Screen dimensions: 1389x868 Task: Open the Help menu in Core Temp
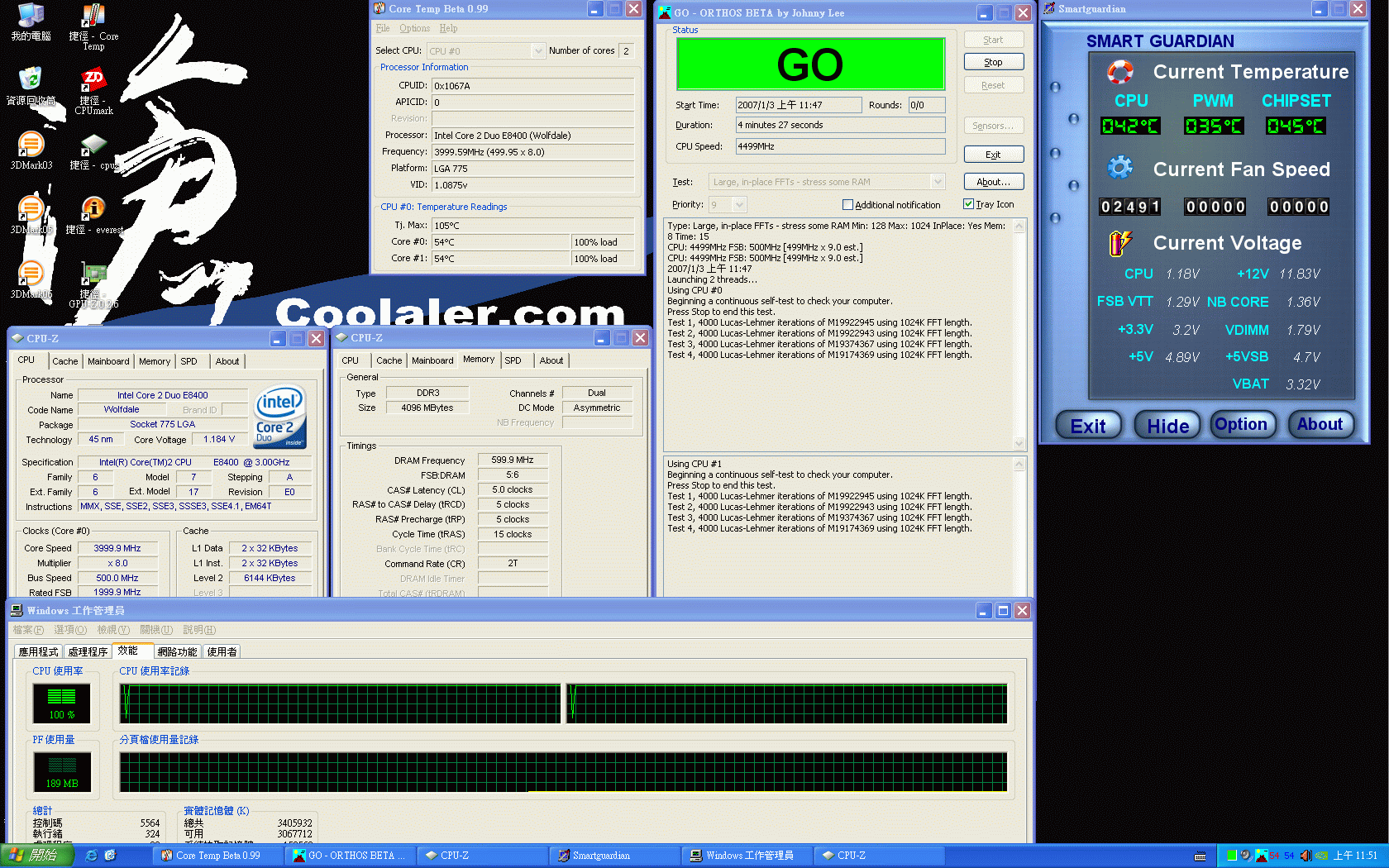tap(448, 28)
